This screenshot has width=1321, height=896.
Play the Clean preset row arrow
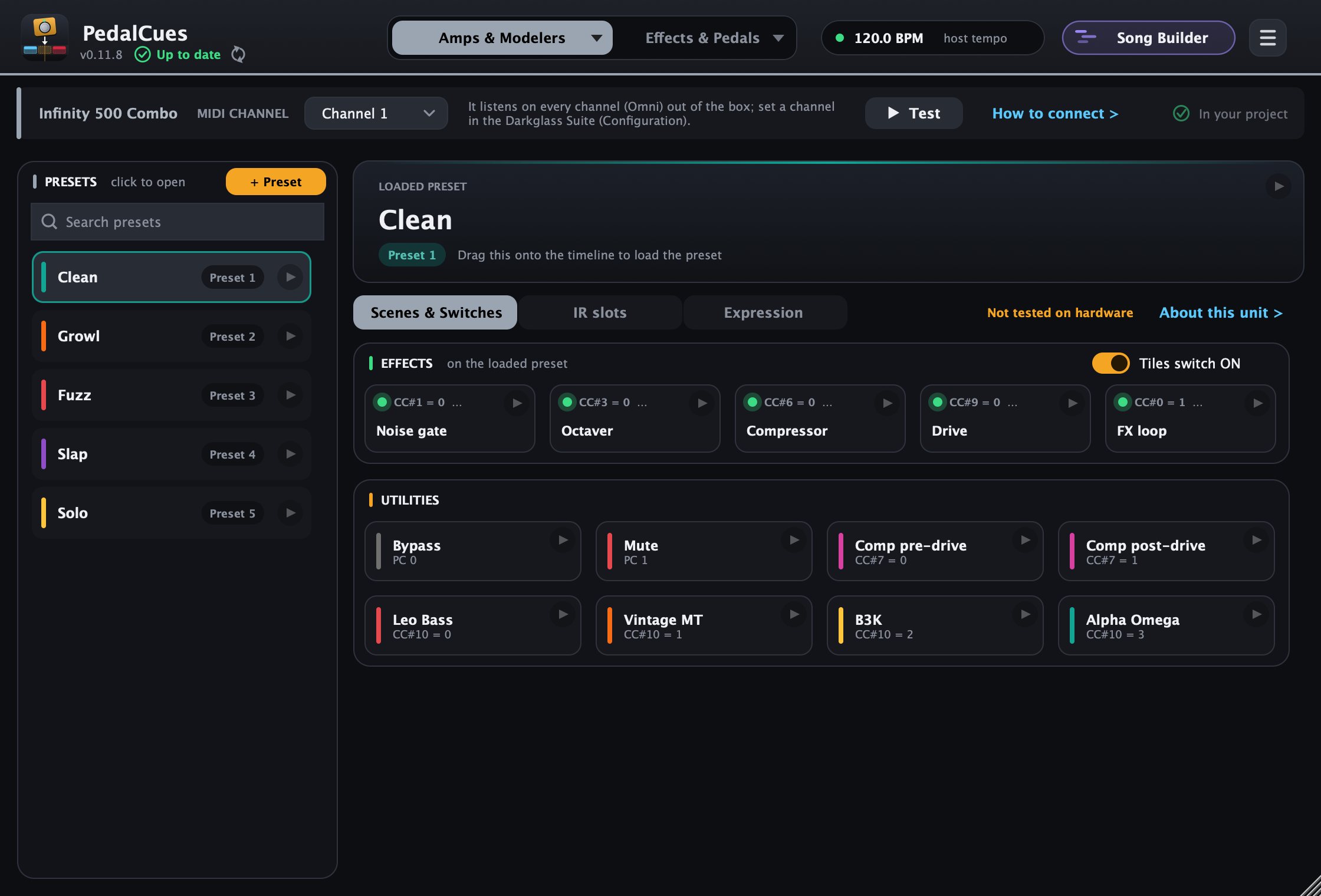(x=290, y=277)
